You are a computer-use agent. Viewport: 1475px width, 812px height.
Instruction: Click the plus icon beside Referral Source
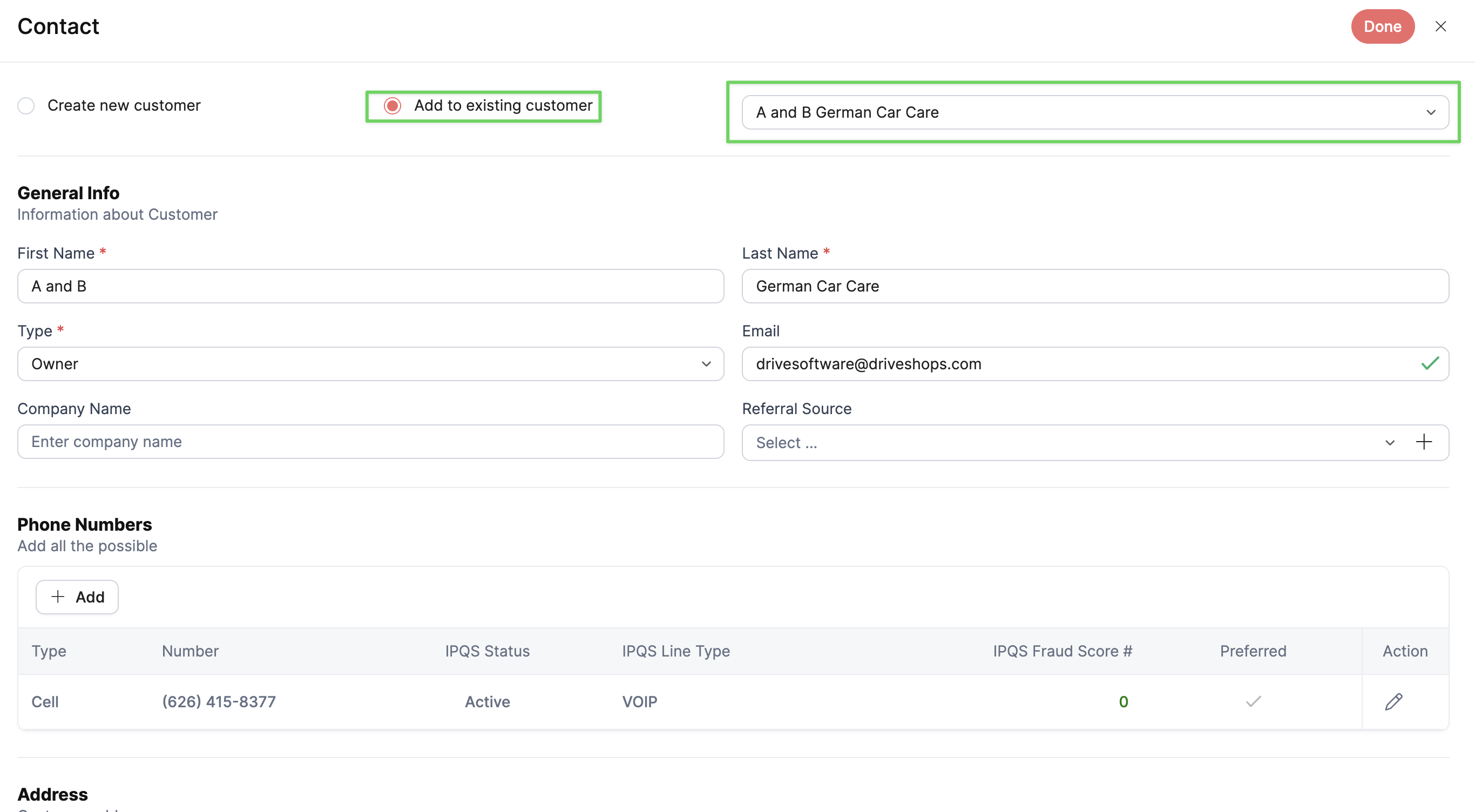tap(1424, 442)
